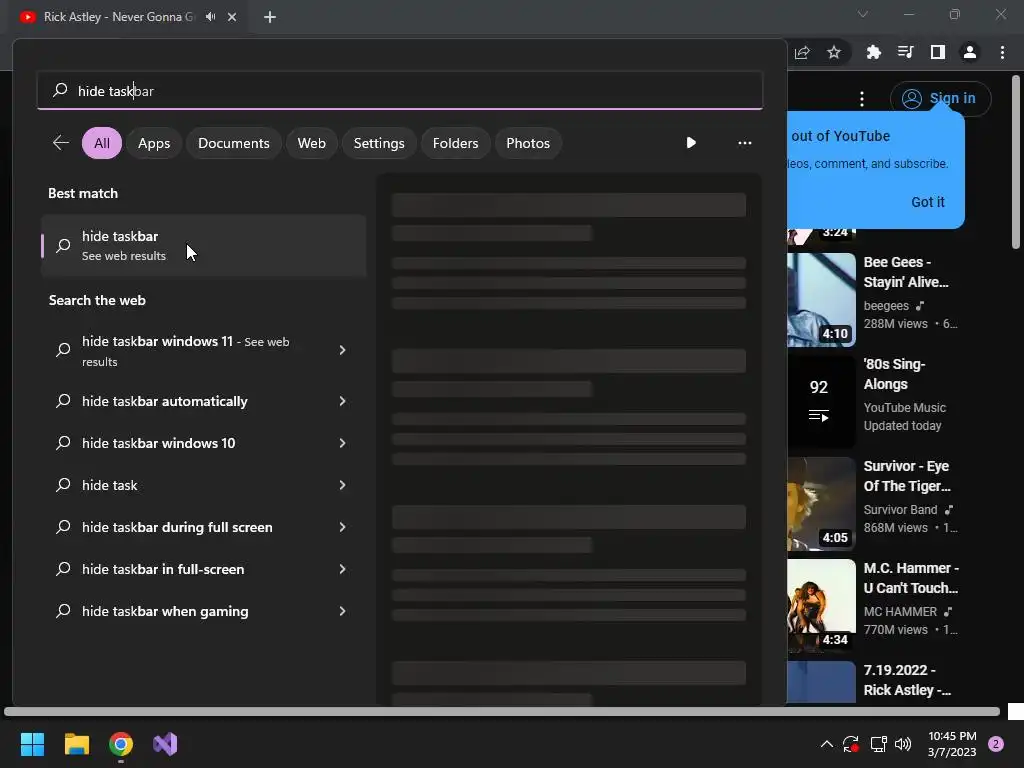This screenshot has height=768, width=1024.
Task: Click the YouTube page vertical scrollbar
Action: coord(1016,162)
